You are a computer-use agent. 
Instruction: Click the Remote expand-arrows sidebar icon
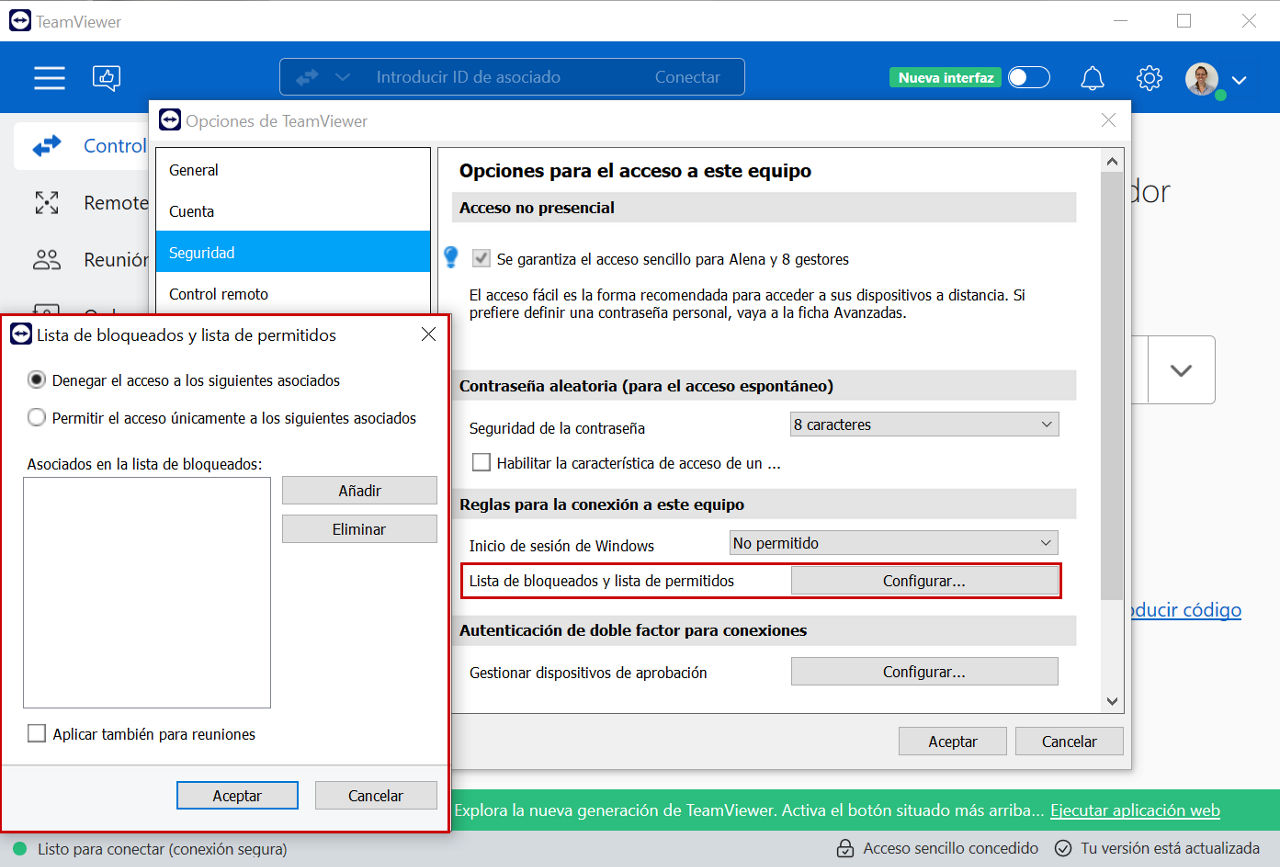[x=47, y=203]
